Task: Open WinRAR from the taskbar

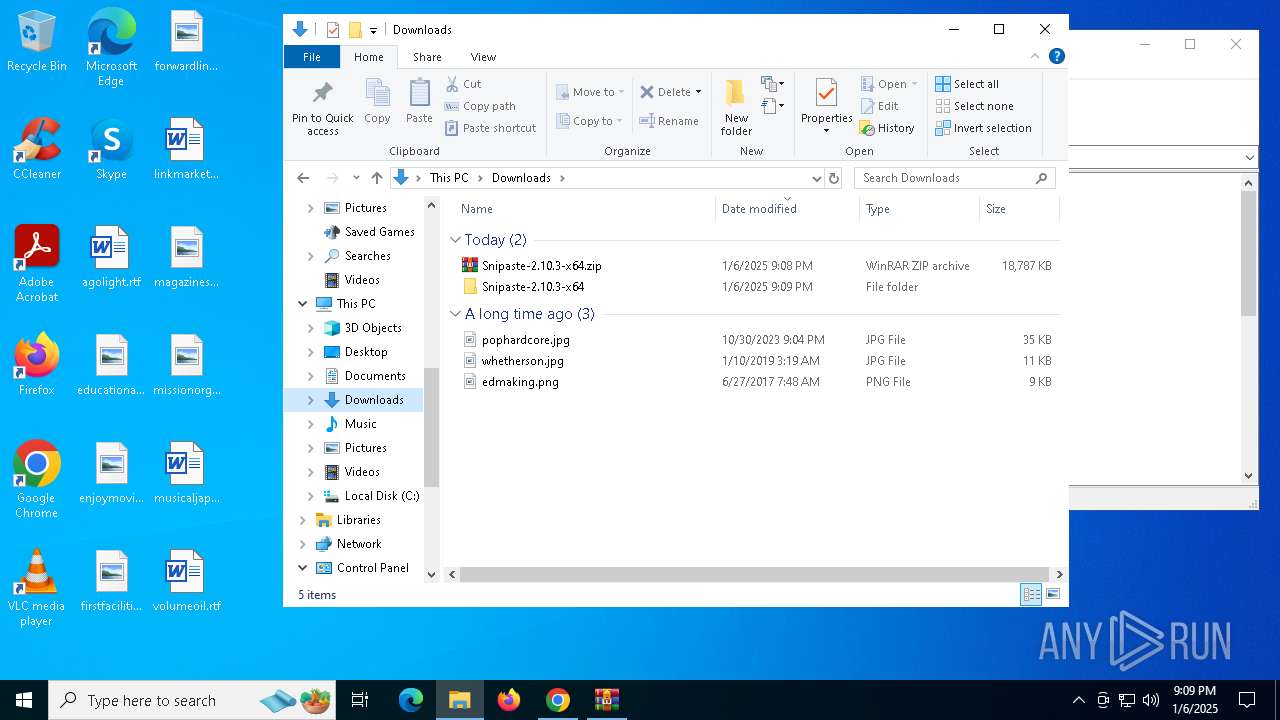Action: coord(607,700)
